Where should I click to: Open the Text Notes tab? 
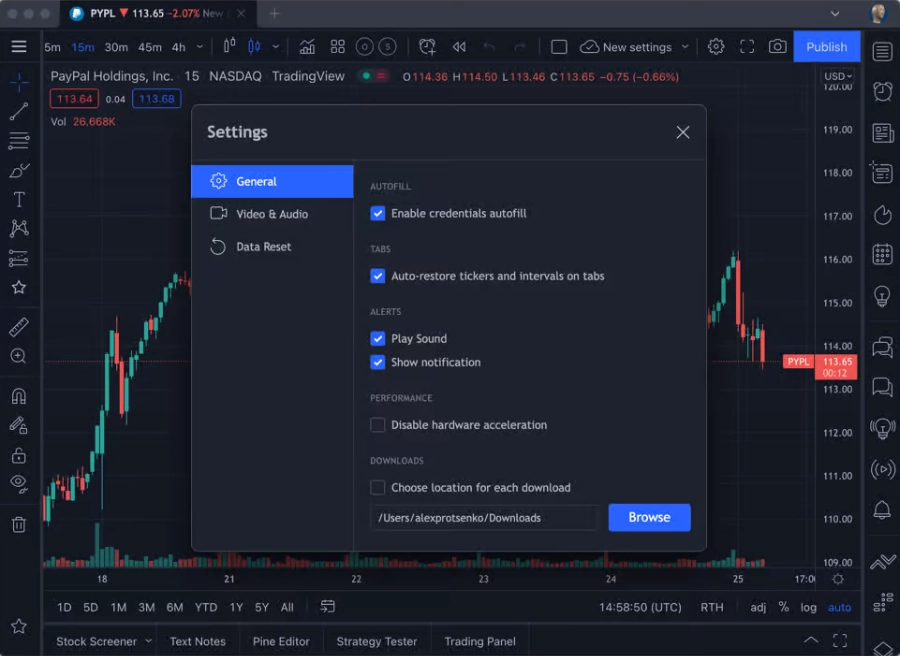197,641
